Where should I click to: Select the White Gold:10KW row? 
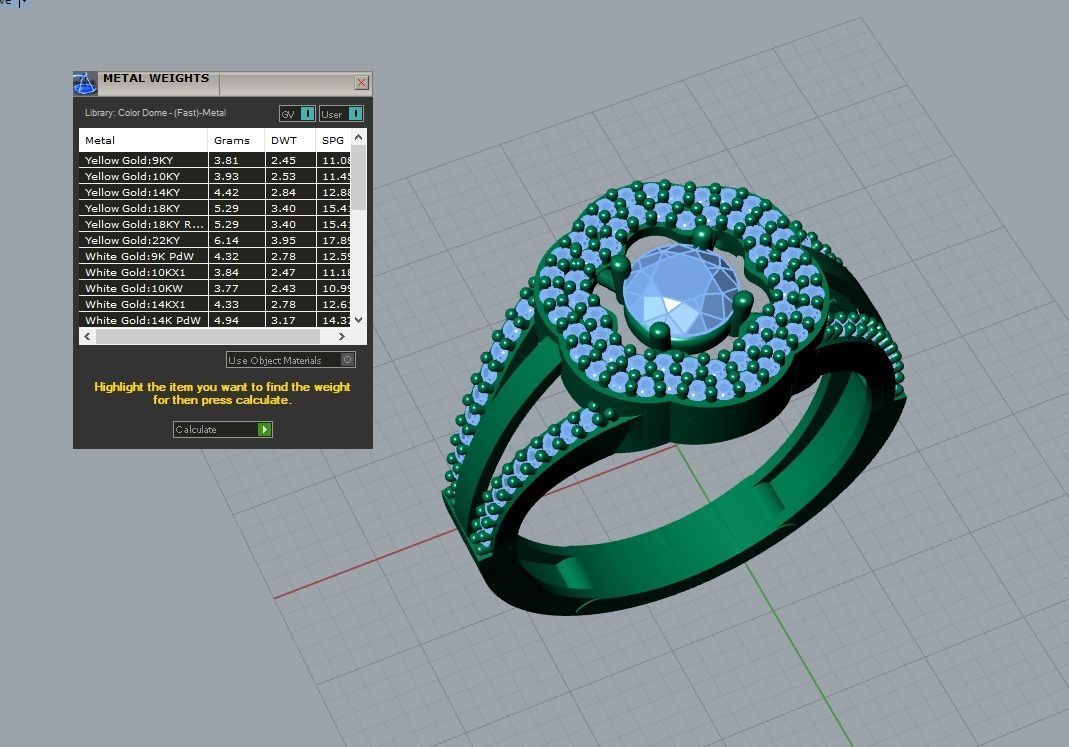[215, 288]
